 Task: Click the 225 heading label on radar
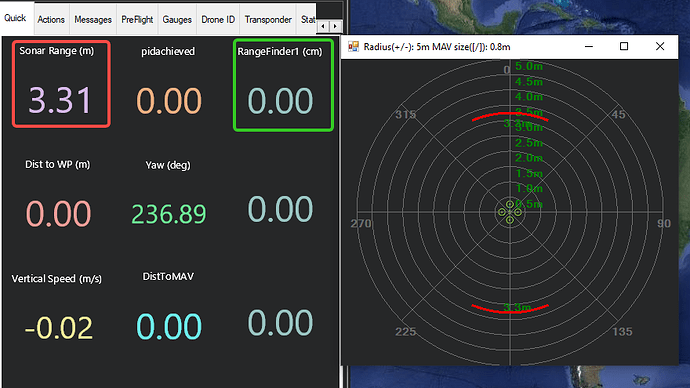pyautogui.click(x=405, y=332)
